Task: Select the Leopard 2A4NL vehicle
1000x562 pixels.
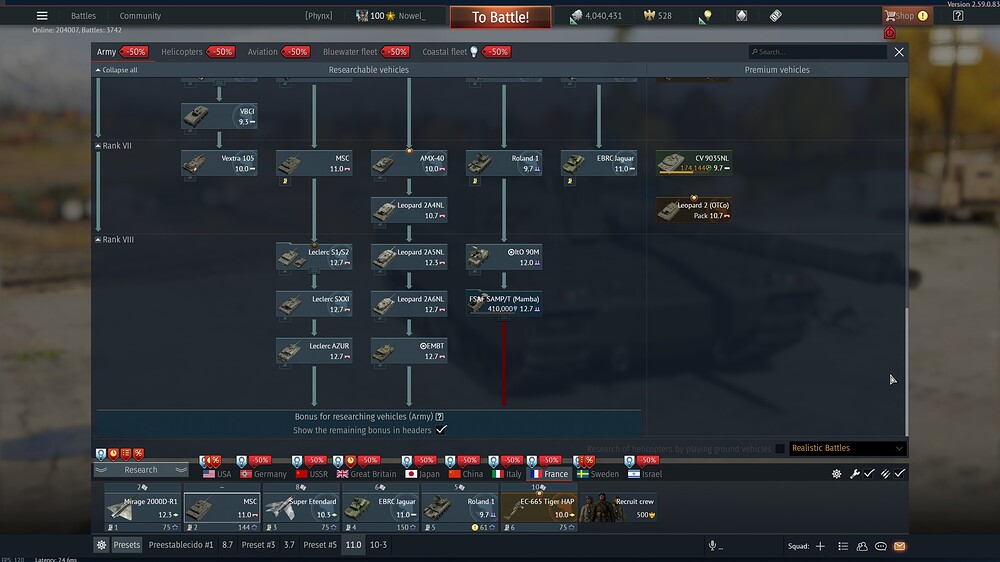Action: (x=409, y=210)
